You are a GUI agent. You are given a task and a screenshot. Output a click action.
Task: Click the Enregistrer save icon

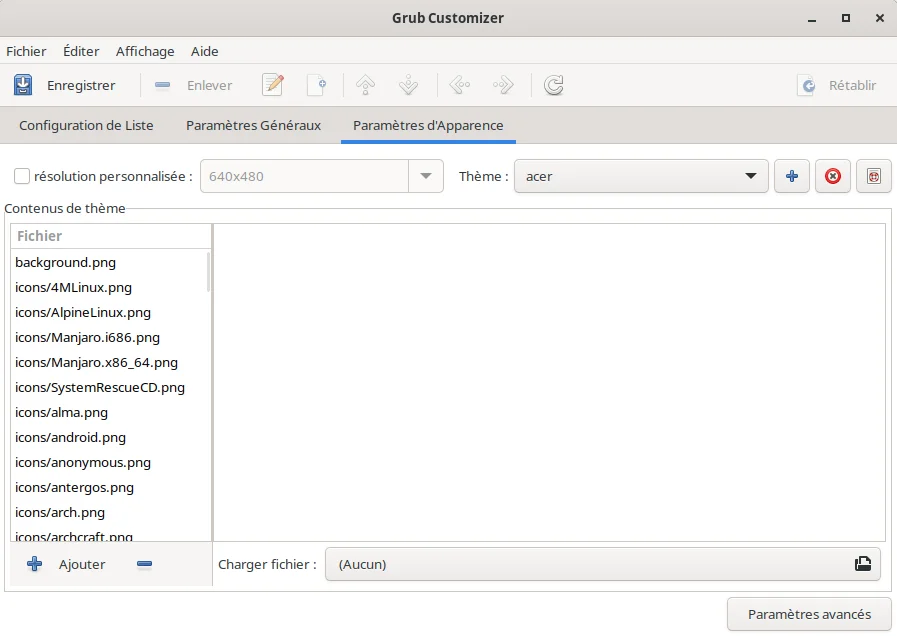point(23,85)
